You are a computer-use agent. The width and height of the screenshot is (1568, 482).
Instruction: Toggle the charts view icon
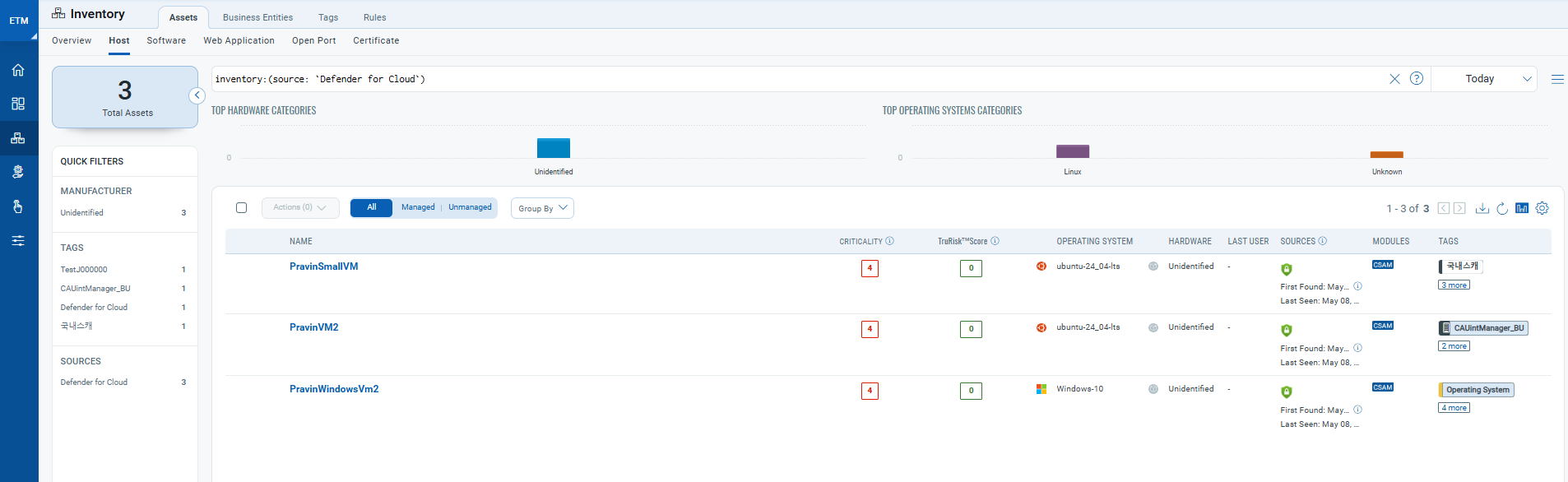pyautogui.click(x=1522, y=208)
